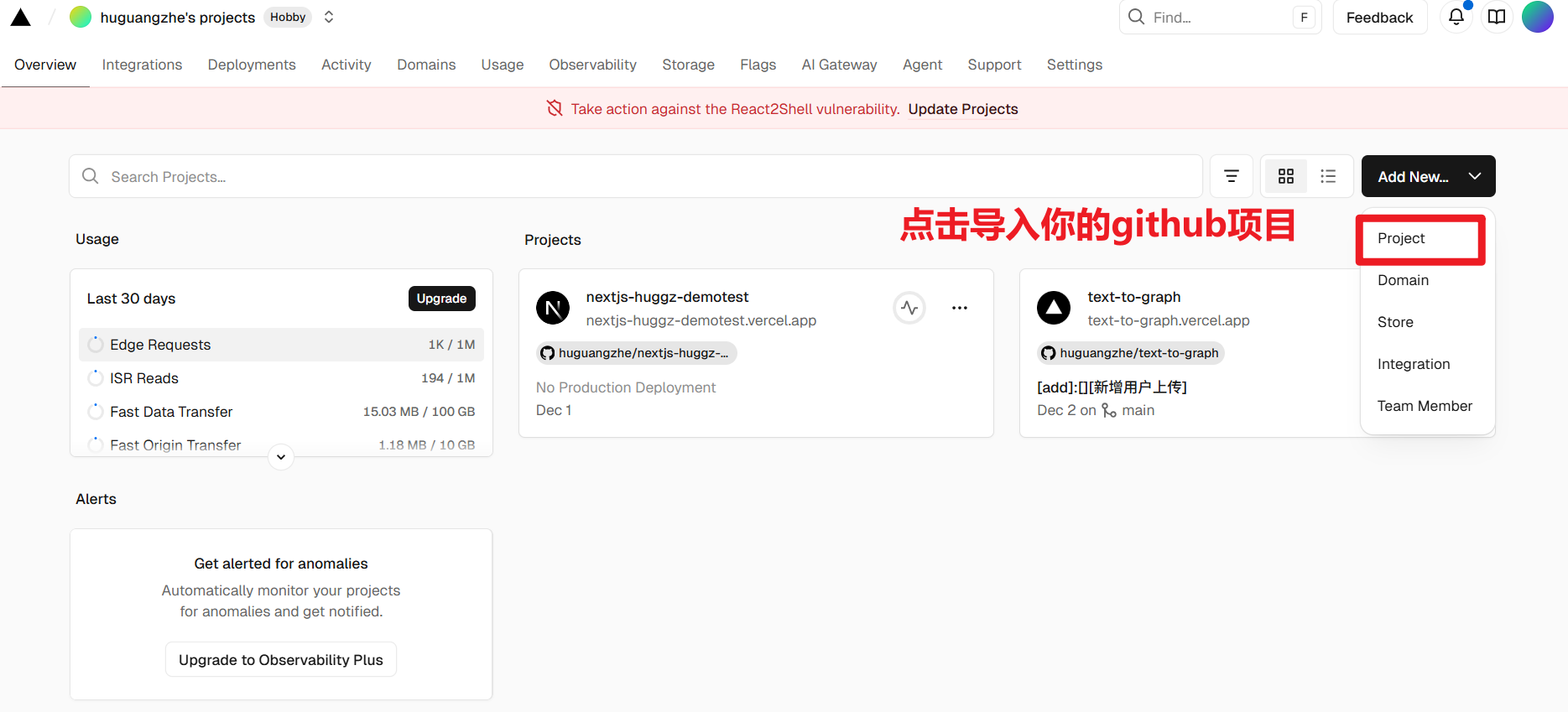Open the Agent tab
The image size is (1568, 712).
(922, 65)
